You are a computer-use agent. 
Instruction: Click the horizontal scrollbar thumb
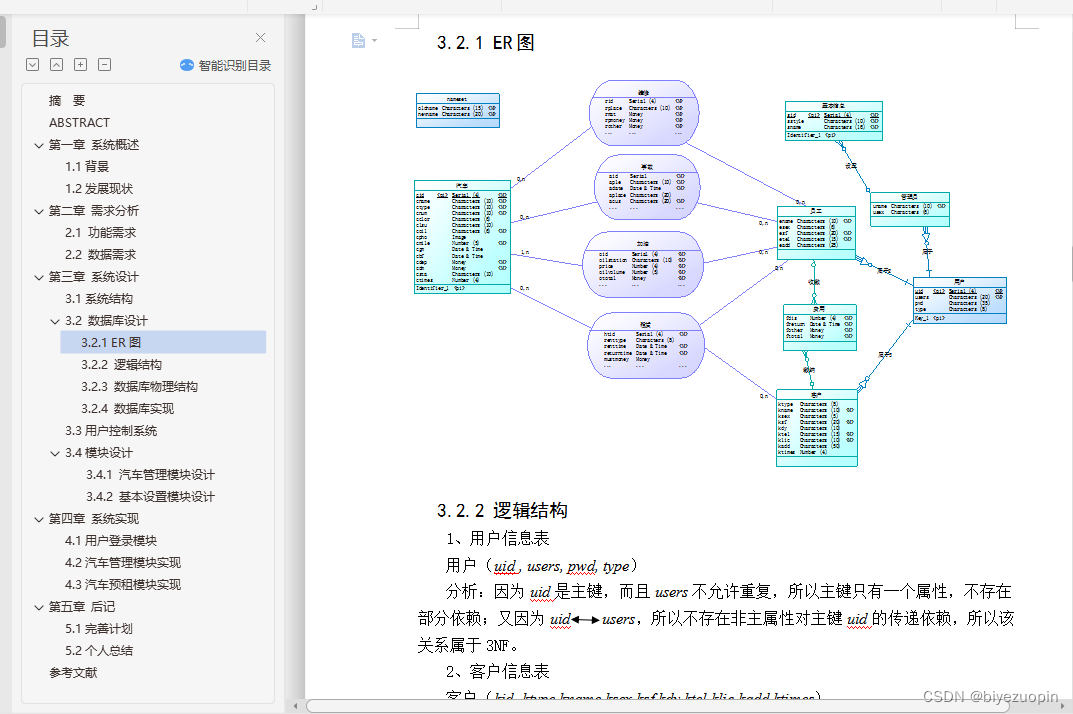pyautogui.click(x=657, y=706)
